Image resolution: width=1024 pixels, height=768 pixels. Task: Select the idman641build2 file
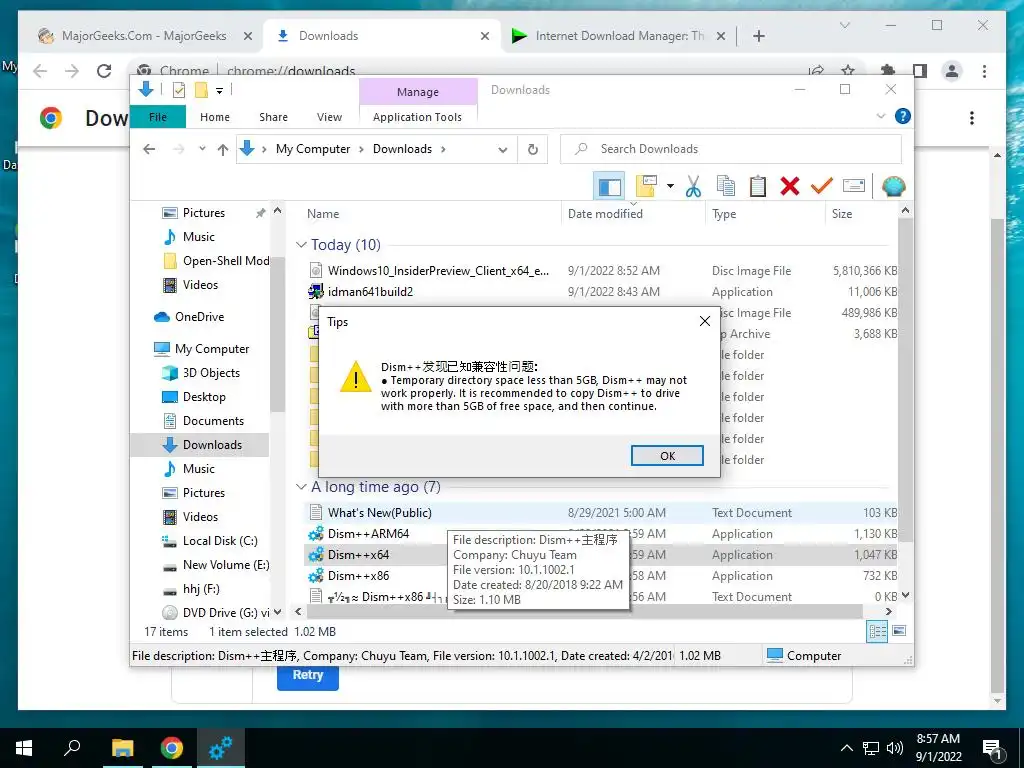[x=370, y=292]
